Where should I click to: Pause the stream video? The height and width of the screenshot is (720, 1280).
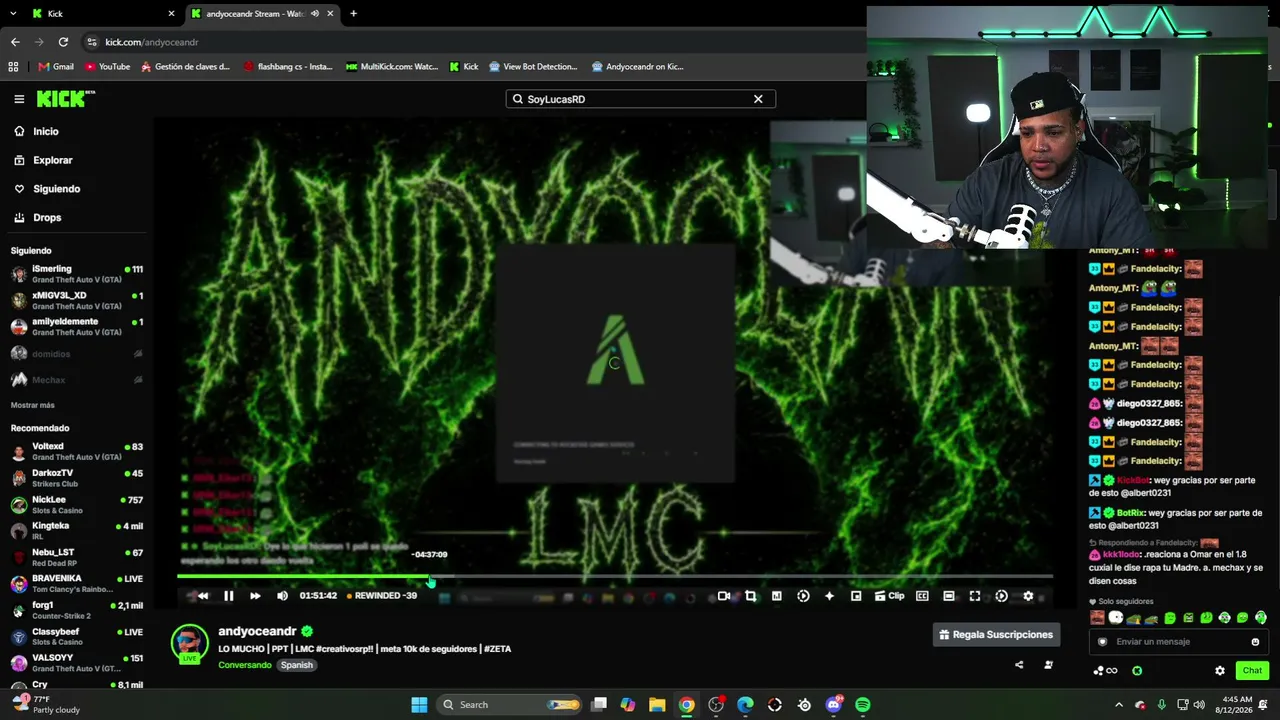pyautogui.click(x=229, y=596)
